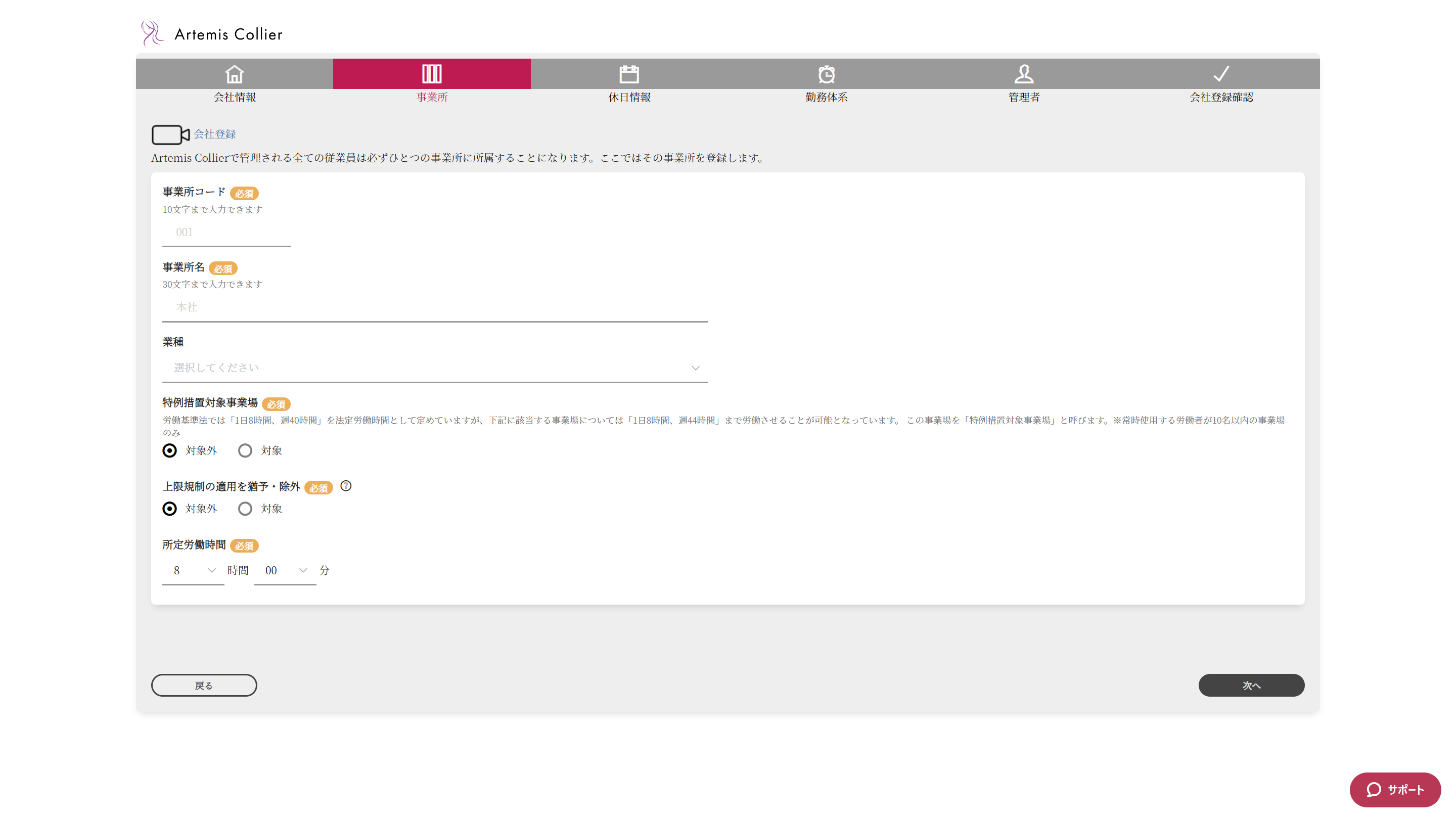Open the 業種 dropdown

(x=435, y=368)
